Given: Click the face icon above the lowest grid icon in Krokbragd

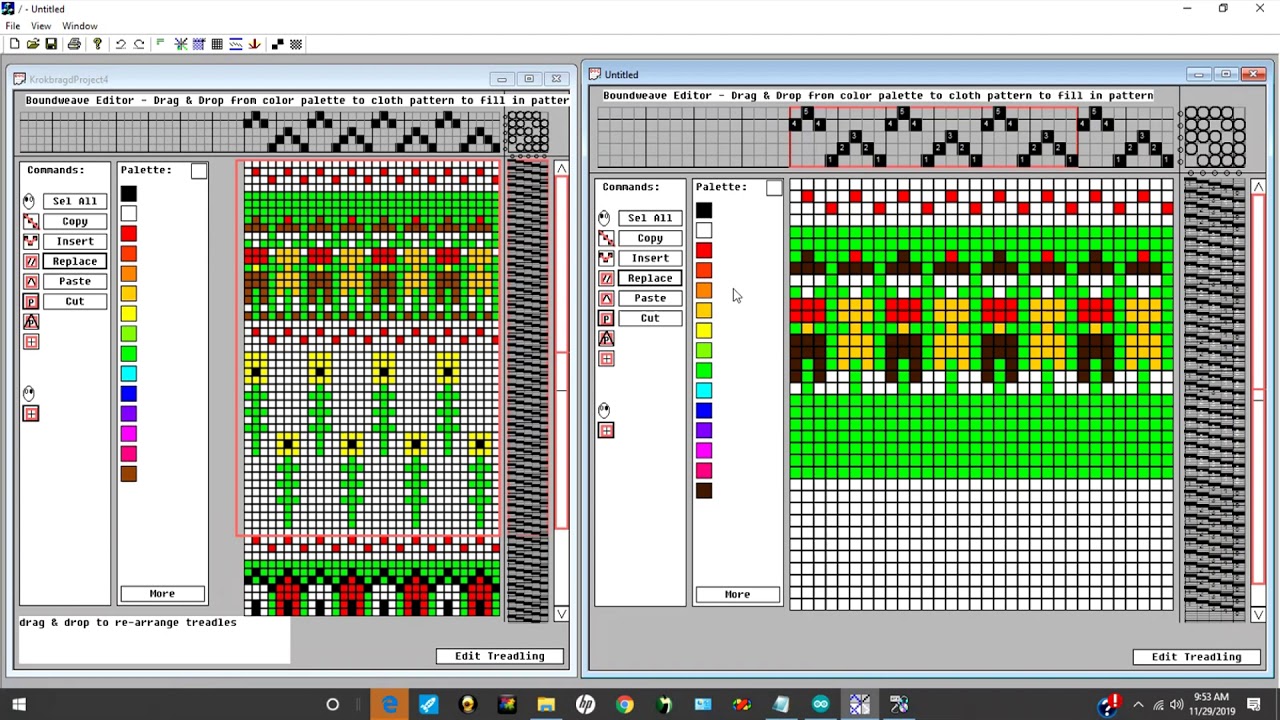Looking at the screenshot, I should [29, 393].
